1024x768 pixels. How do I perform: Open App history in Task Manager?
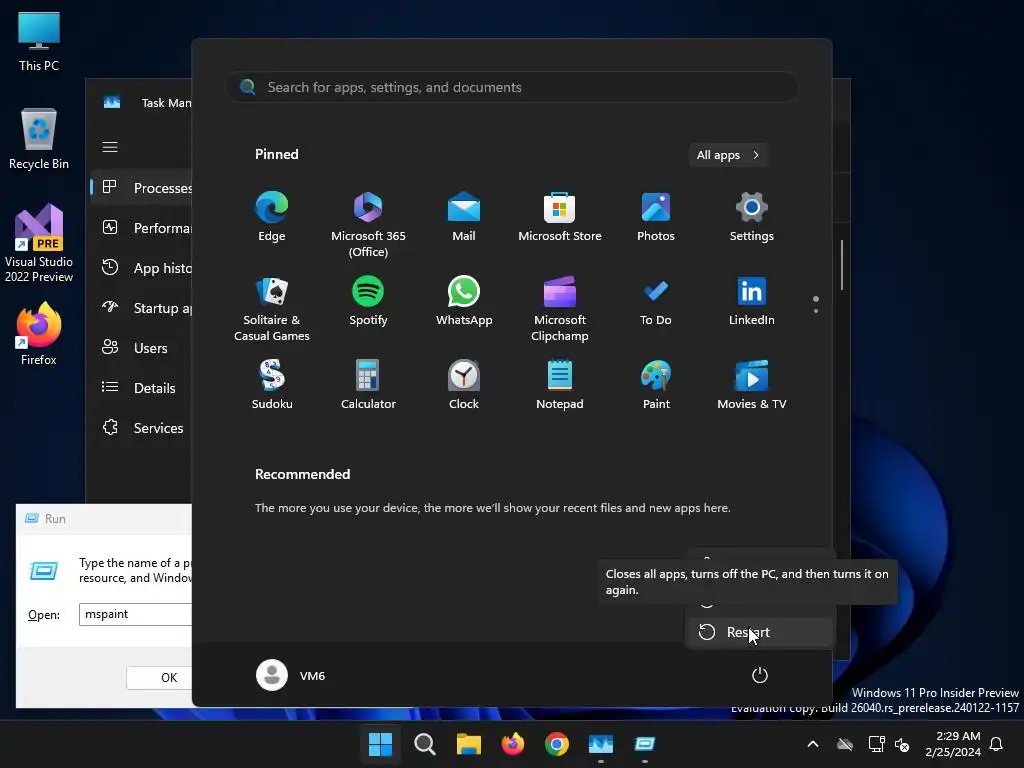[x=142, y=268]
